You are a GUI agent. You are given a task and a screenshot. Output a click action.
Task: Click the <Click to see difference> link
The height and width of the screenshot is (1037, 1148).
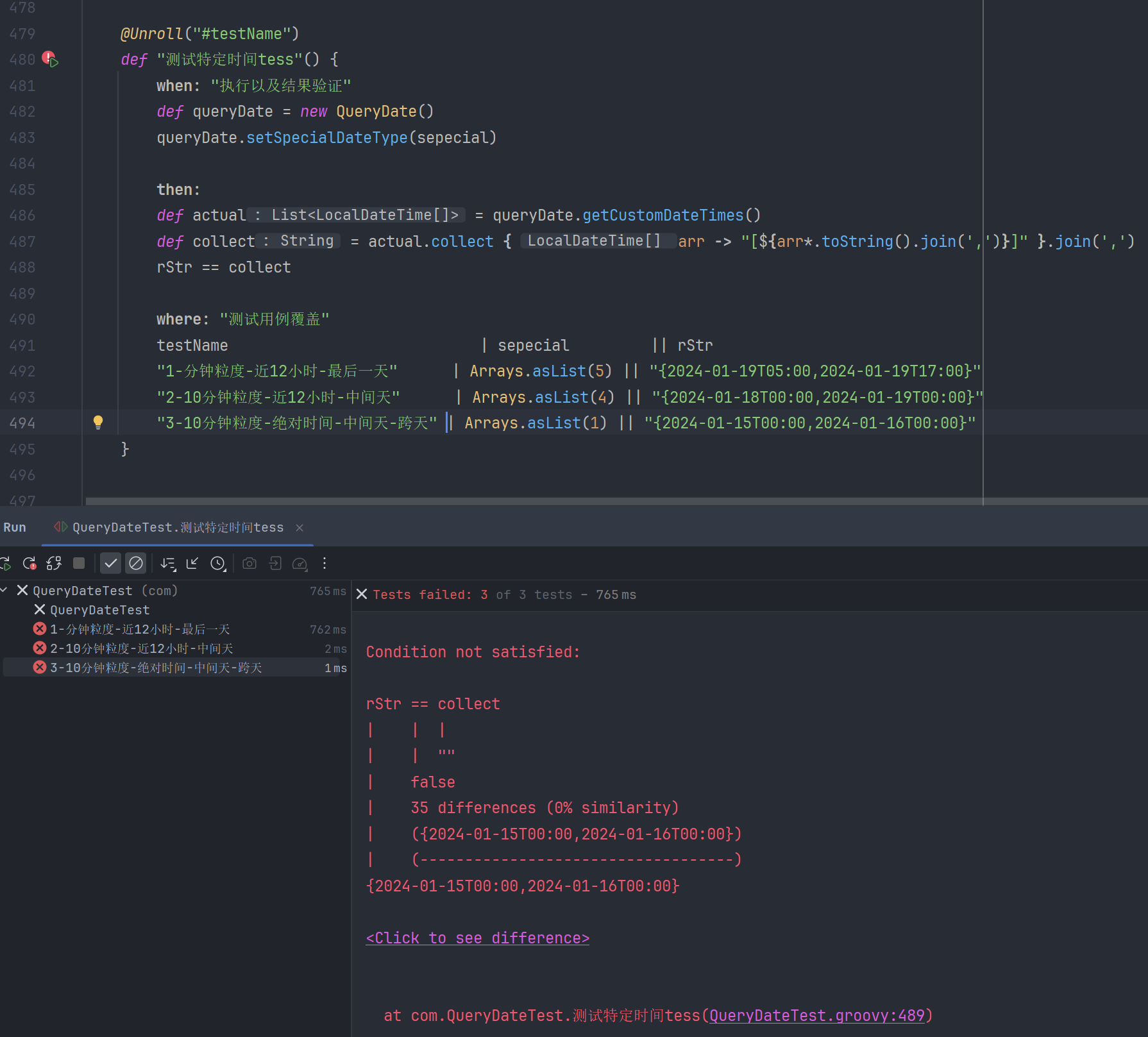(x=477, y=938)
